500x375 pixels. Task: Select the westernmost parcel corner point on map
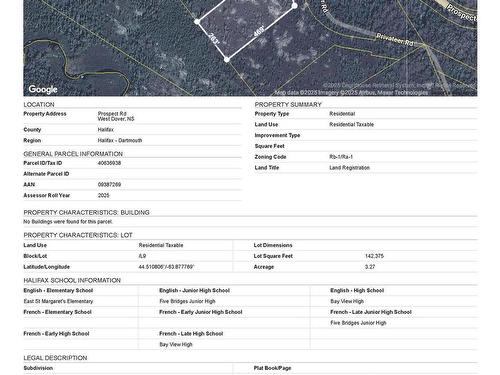tap(197, 22)
